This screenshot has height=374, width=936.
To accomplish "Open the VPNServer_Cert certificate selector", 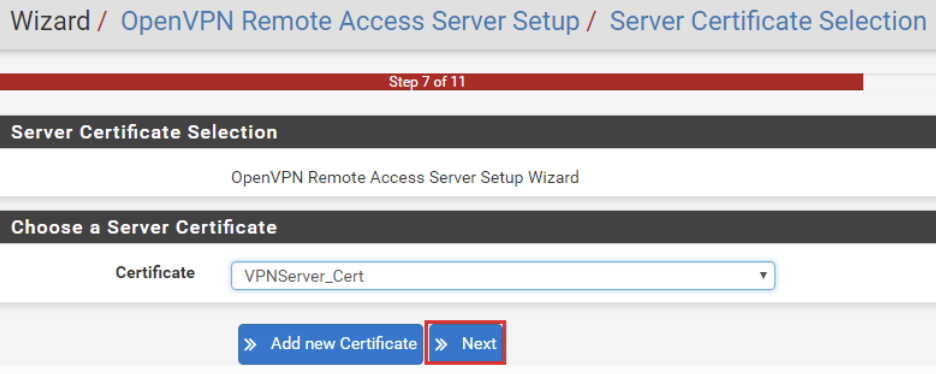I will pyautogui.click(x=503, y=276).
